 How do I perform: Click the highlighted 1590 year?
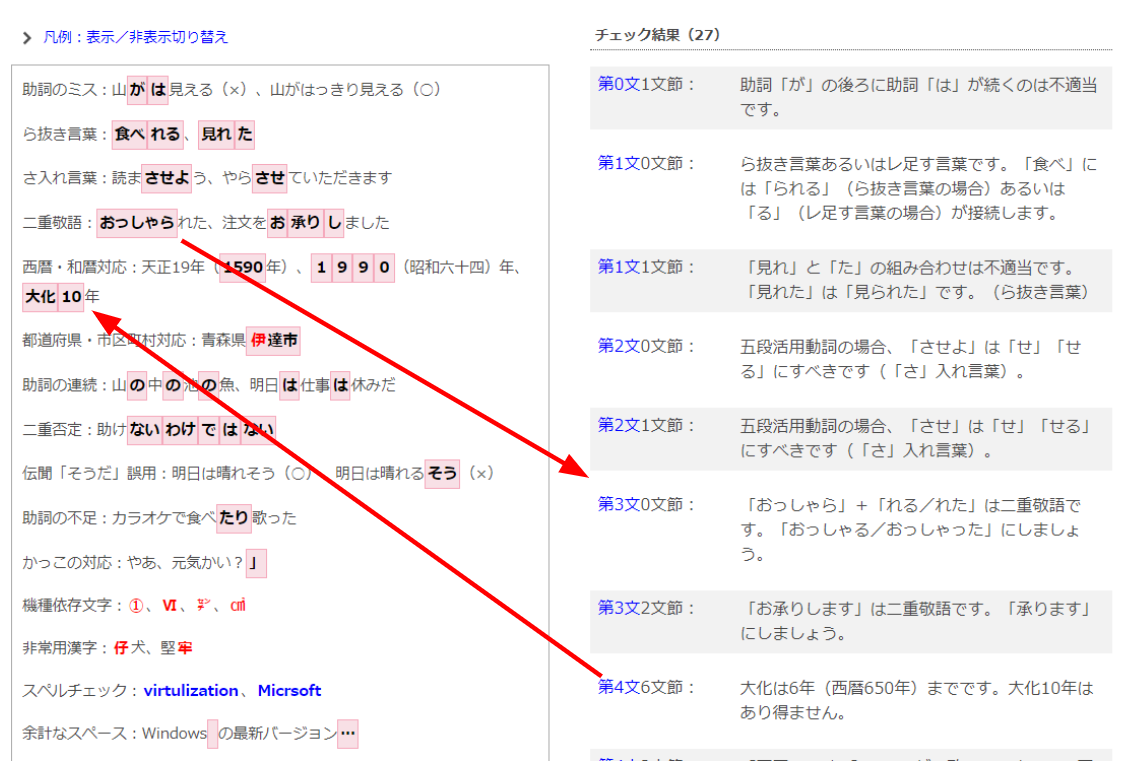tap(244, 267)
